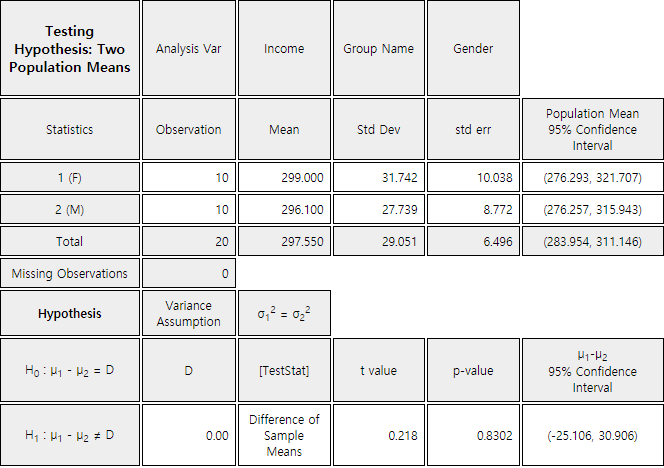Image resolution: width=664 pixels, height=468 pixels.
Task: Click the Gender group cell
Action: (x=473, y=48)
